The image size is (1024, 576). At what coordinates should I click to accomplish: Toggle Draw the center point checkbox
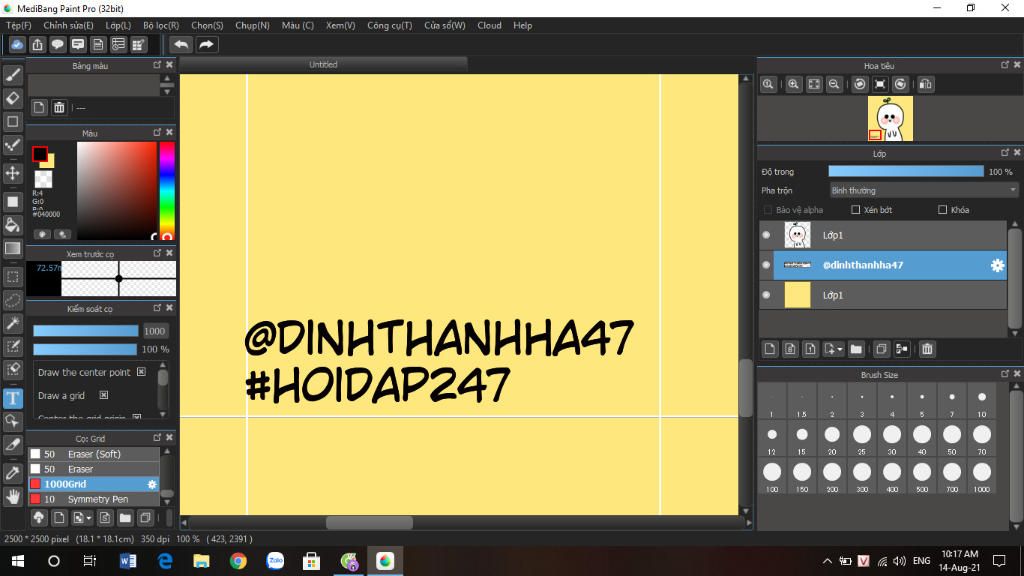coord(141,372)
